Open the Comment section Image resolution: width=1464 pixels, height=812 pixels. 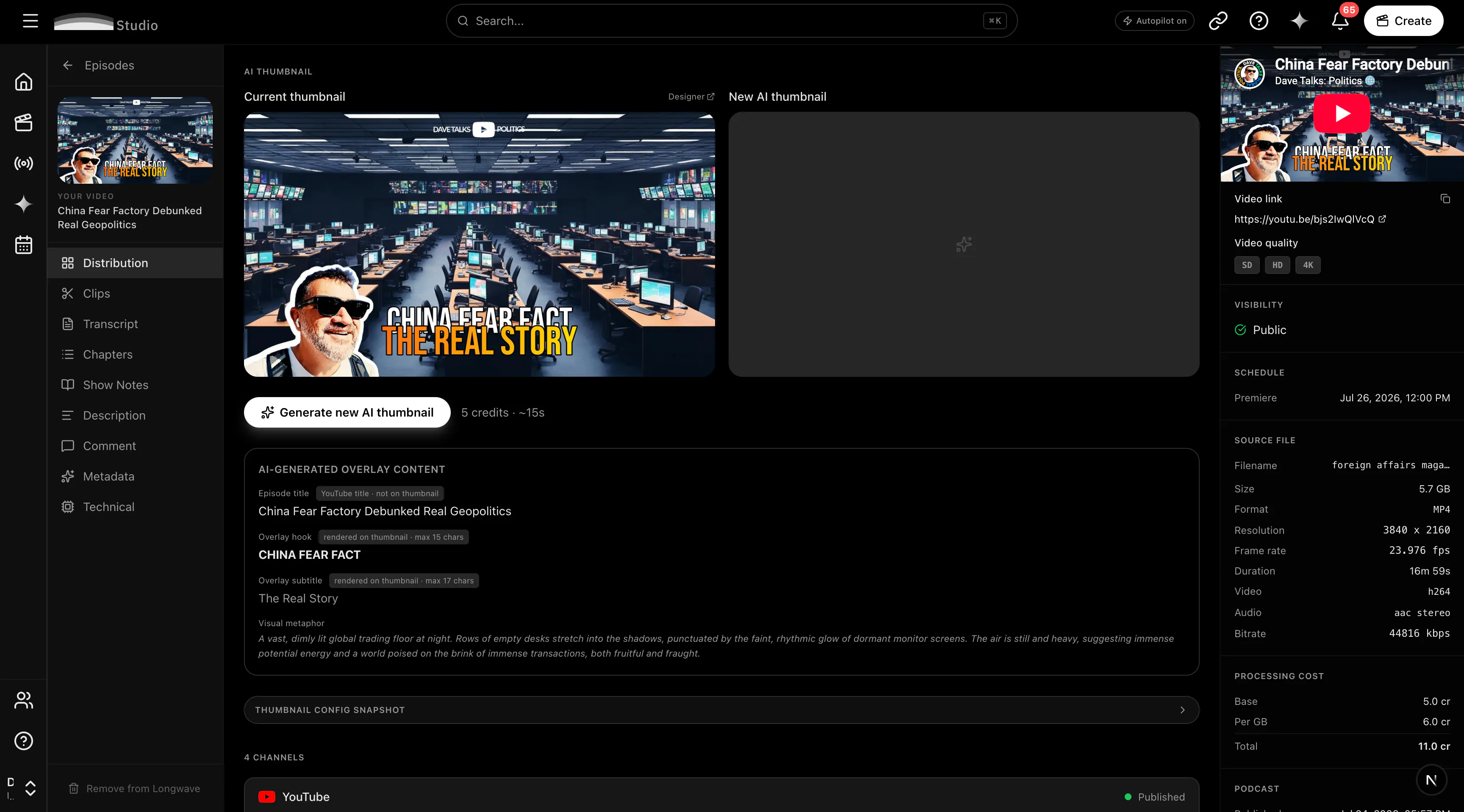point(135,446)
